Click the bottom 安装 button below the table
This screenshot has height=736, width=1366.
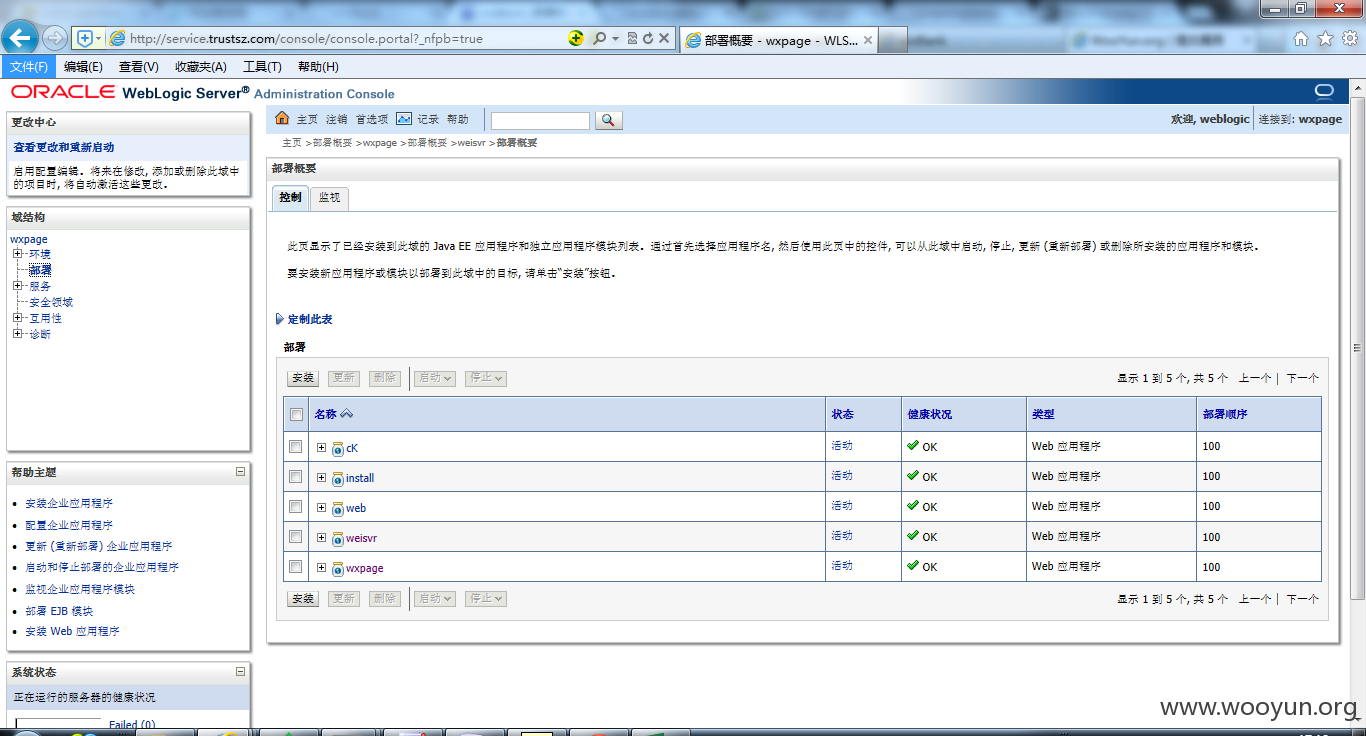[303, 598]
